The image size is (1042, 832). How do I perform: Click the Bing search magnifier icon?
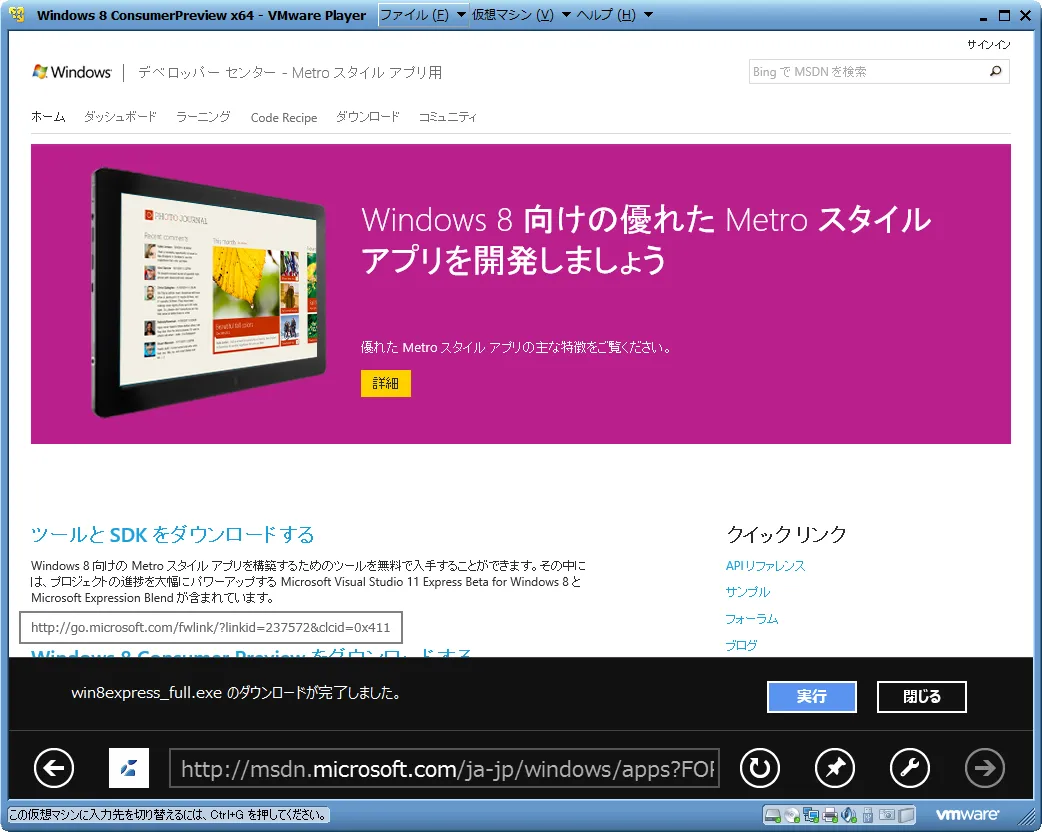click(x=994, y=71)
